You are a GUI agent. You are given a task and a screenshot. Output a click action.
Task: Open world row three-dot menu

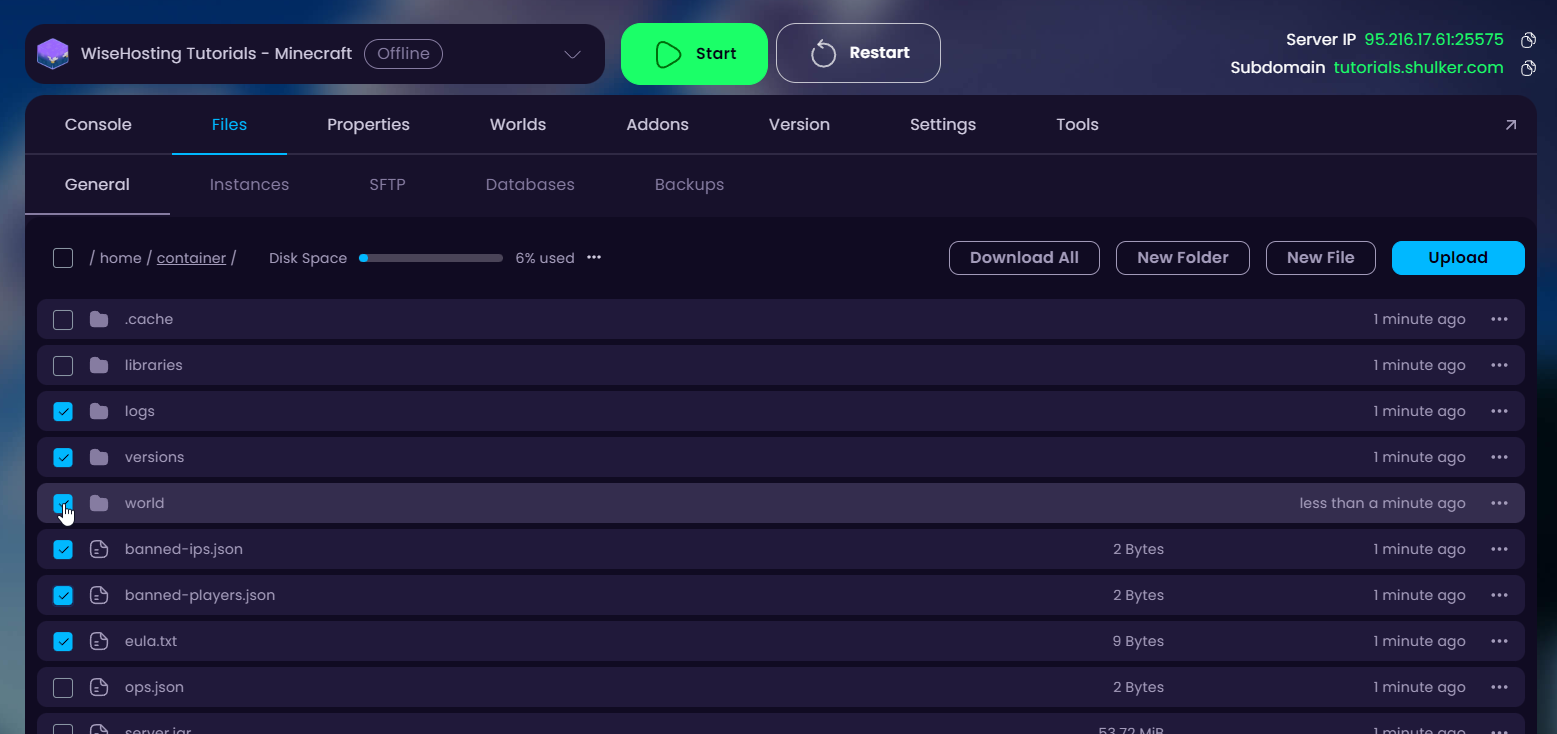[x=1499, y=503]
